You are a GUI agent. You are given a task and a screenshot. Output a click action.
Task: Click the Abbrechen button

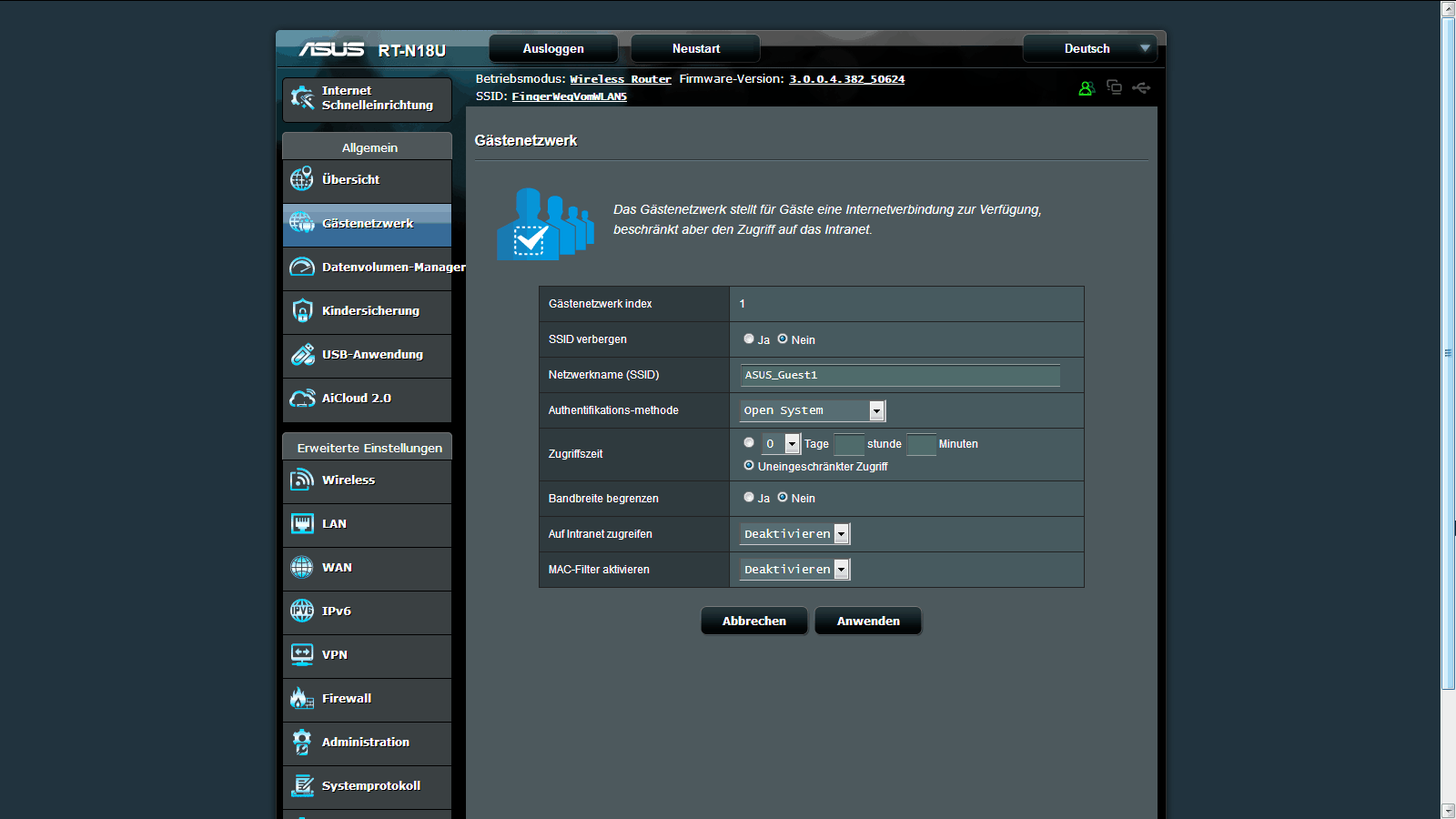pos(754,621)
